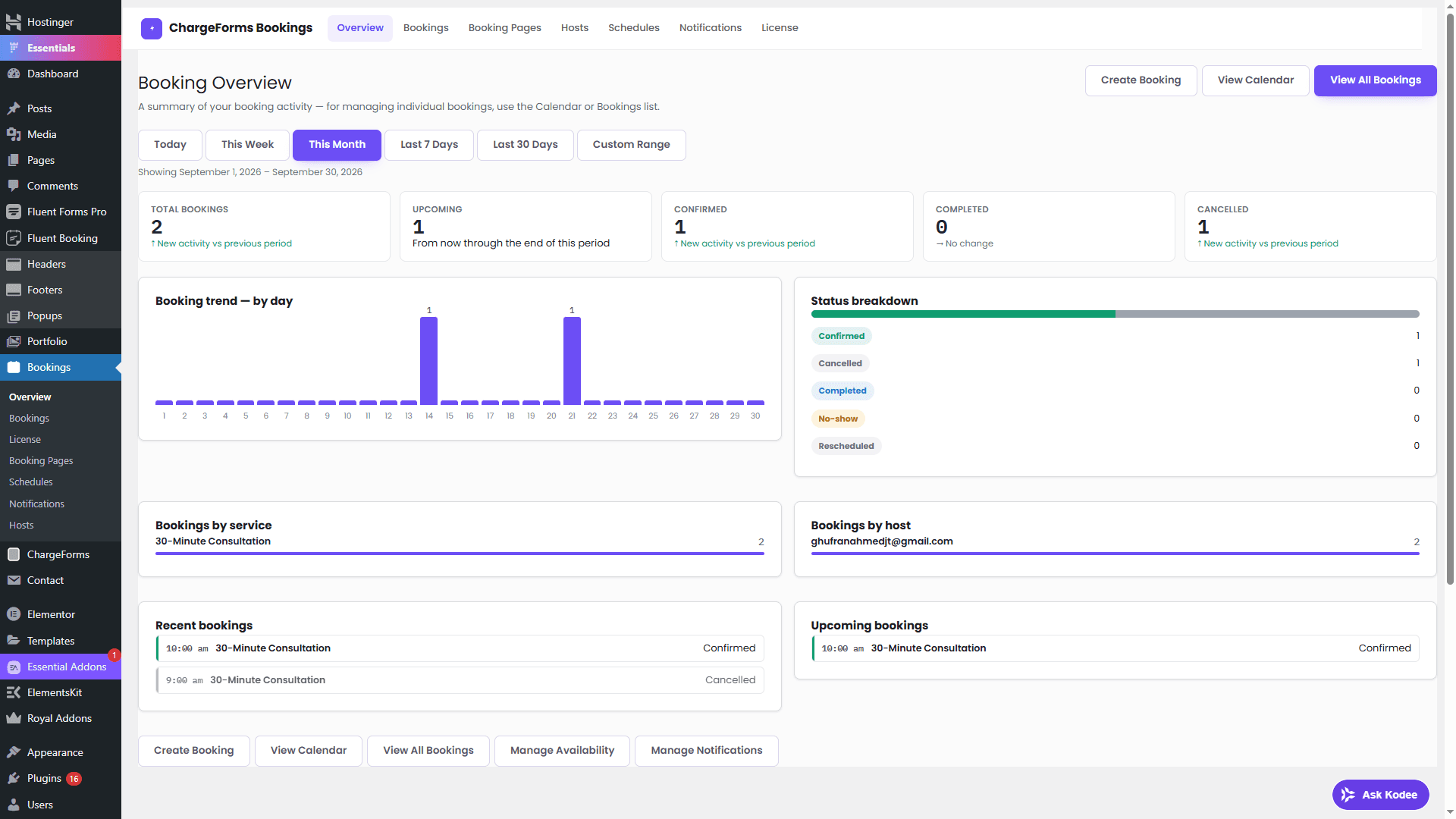
Task: Select the Last 7 Days filter
Action: (x=429, y=145)
